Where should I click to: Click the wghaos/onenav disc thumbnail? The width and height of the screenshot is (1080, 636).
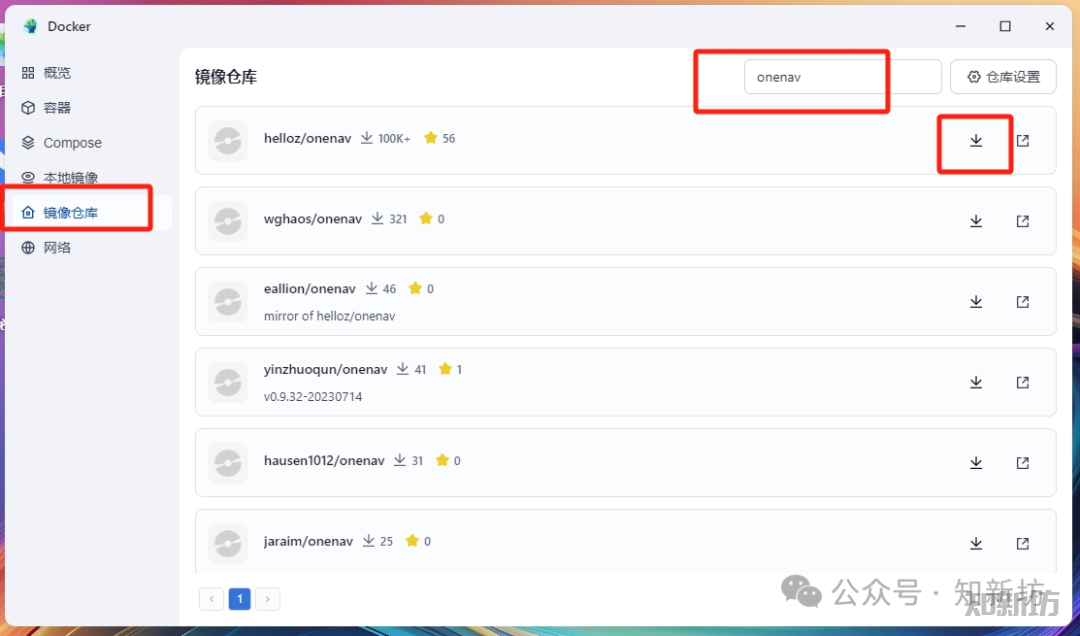pos(228,221)
